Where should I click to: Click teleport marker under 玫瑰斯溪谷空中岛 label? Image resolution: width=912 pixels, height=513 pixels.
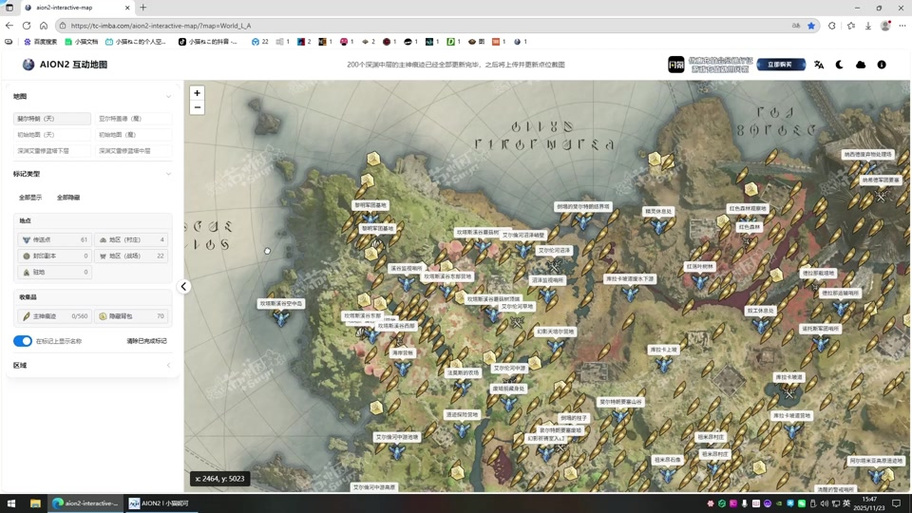coord(281,318)
